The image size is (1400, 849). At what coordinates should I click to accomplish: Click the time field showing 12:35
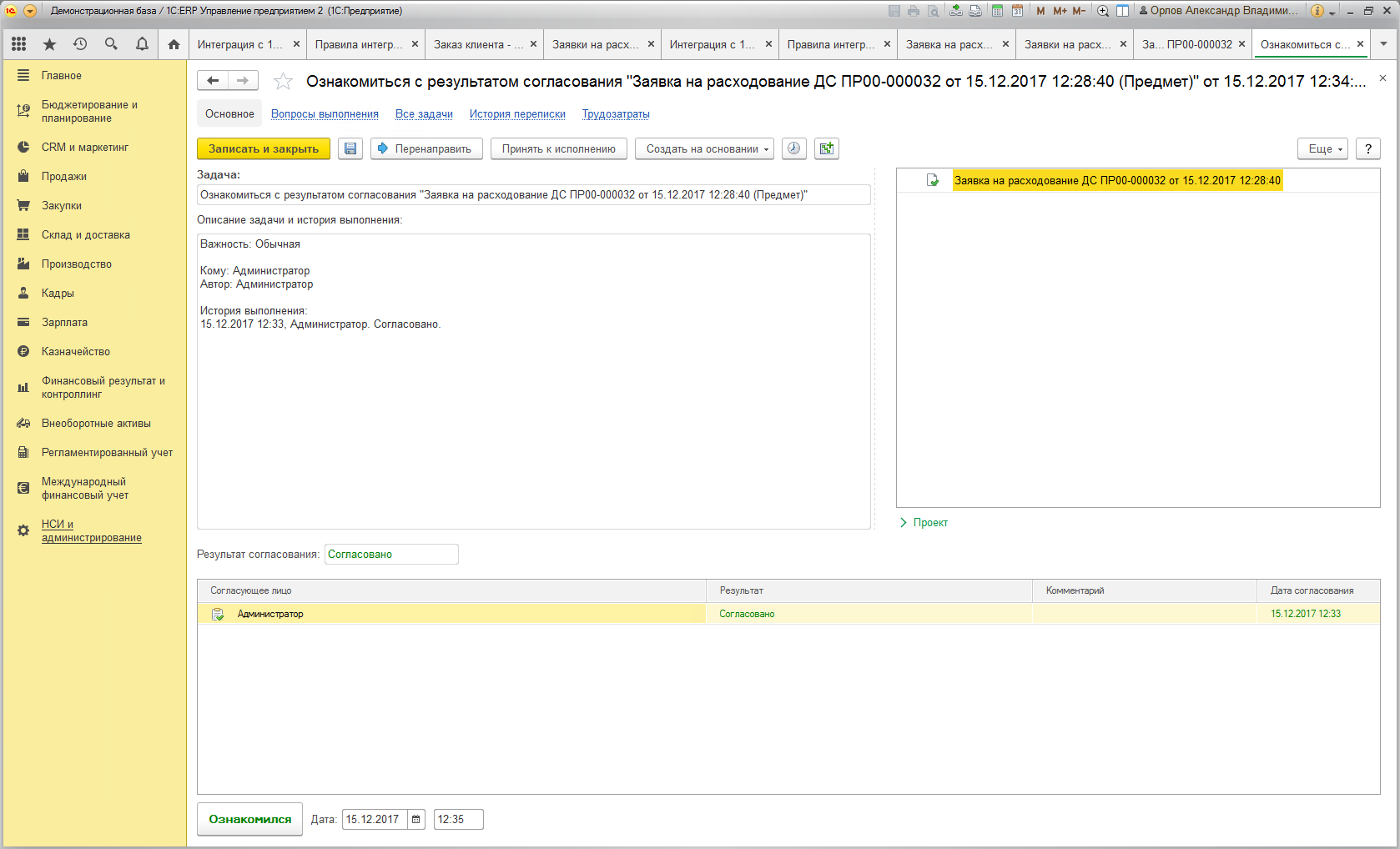pos(458,819)
